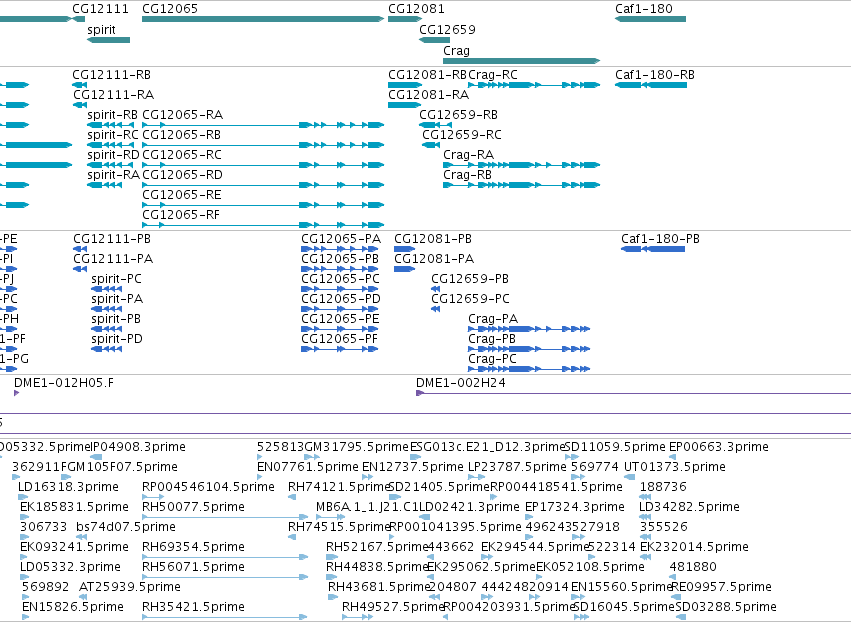Screen dimensions: 851x622
Task: Open protein CG12065-PA
Action: pos(341,239)
